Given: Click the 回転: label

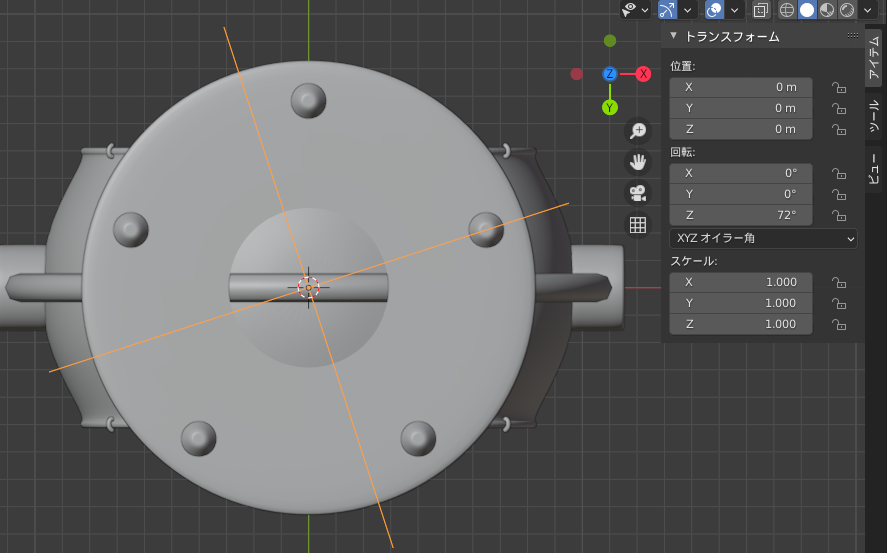Looking at the screenshot, I should (683, 152).
